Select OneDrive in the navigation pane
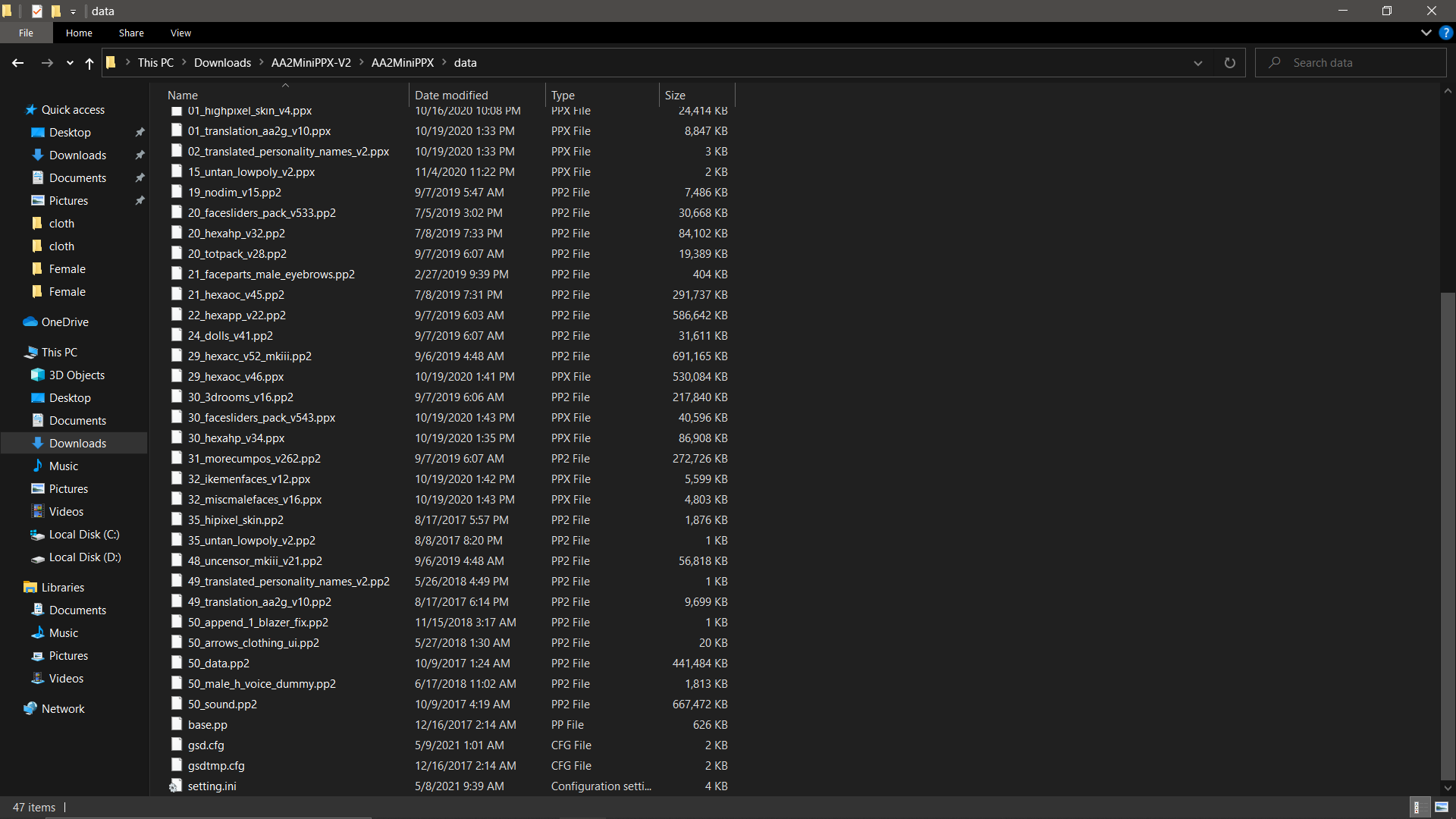Viewport: 1456px width, 819px height. coord(64,322)
